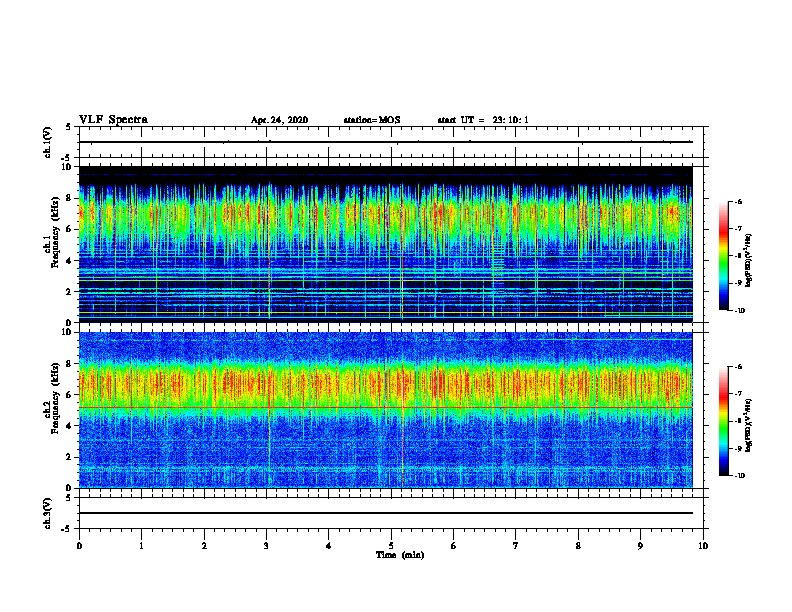Click the "Time (min)" x-axis label
Screen dimensions: 792x612
point(400,555)
